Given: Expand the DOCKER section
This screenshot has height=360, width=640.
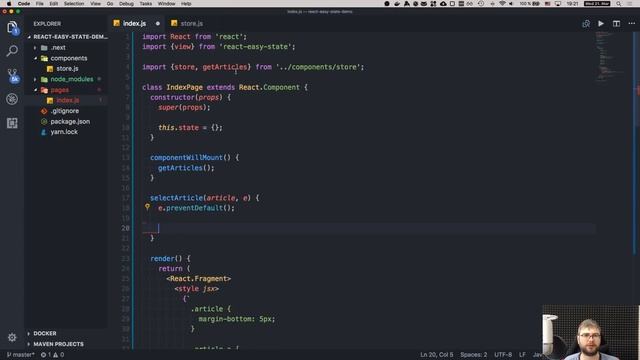Looking at the screenshot, I should pyautogui.click(x=65, y=333).
